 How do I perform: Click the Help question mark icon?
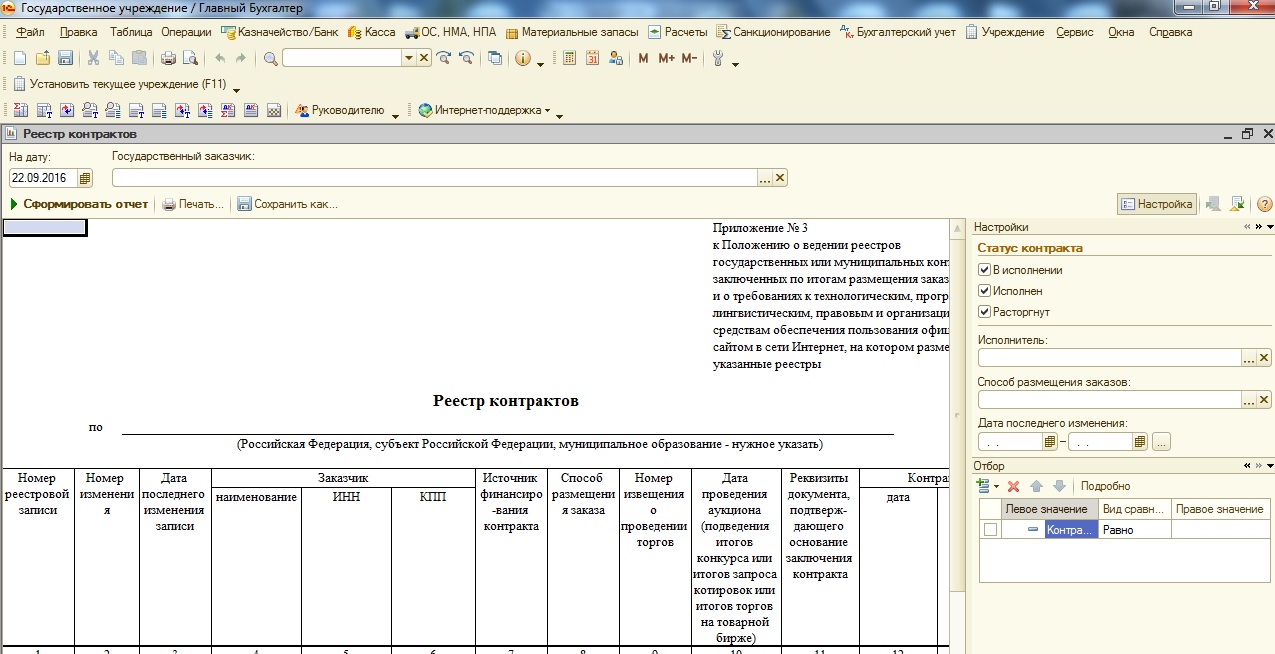point(1264,204)
